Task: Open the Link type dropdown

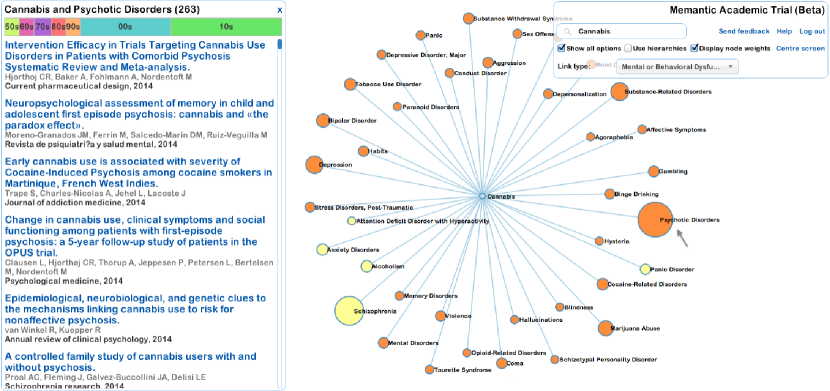Action: tap(677, 67)
